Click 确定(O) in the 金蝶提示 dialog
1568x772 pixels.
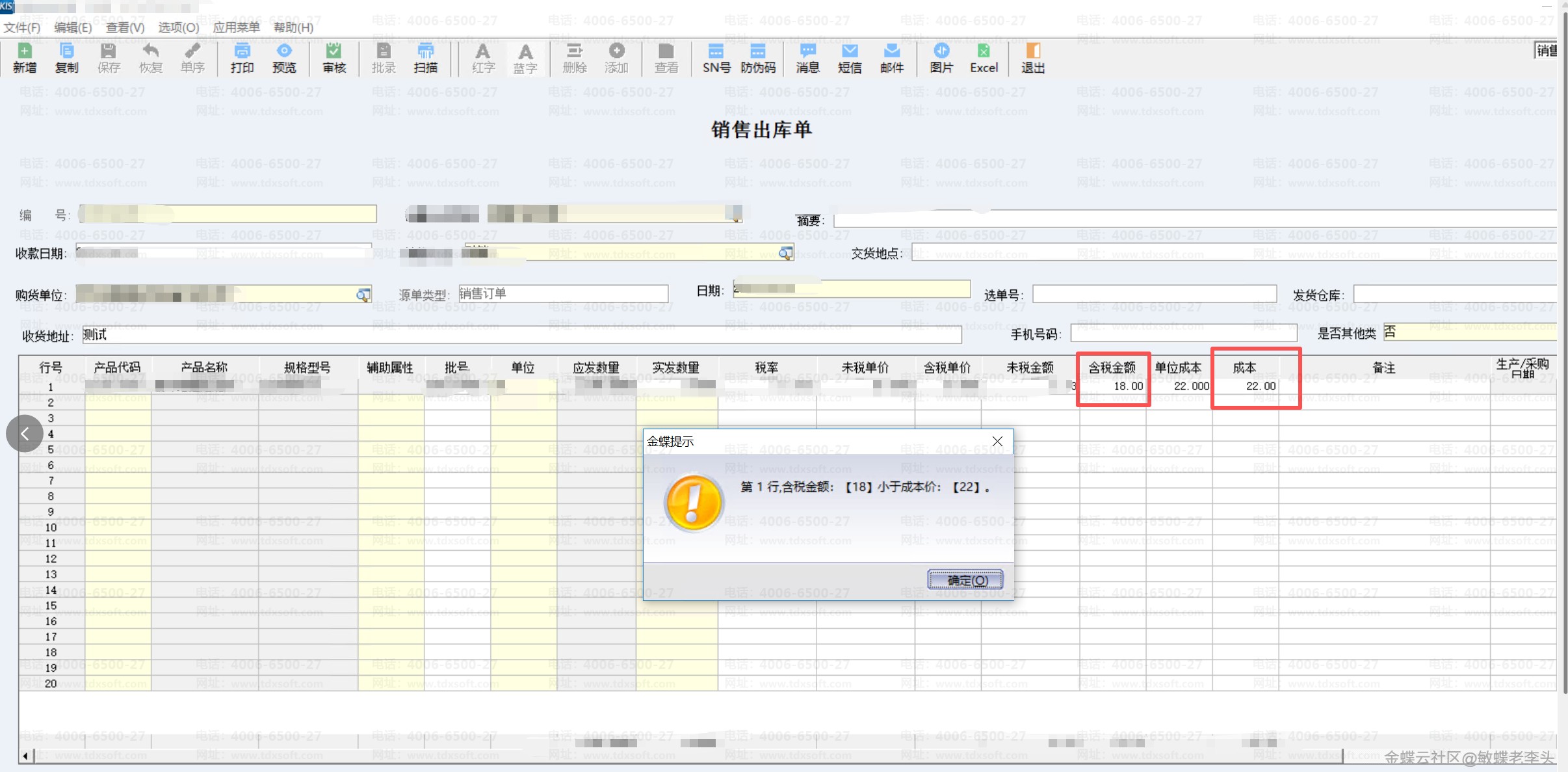965,579
